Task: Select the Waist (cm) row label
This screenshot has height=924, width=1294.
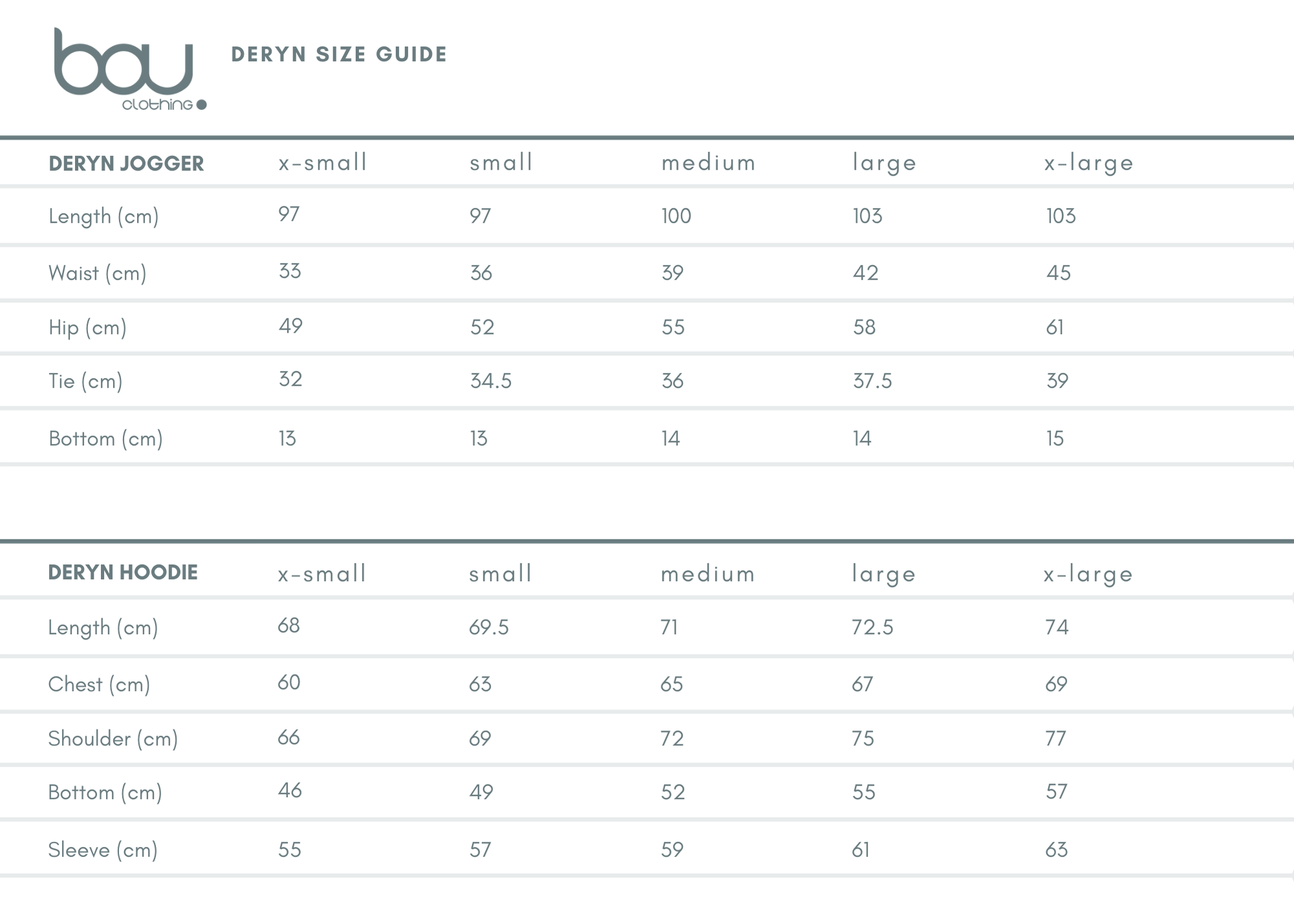Action: pos(98,273)
